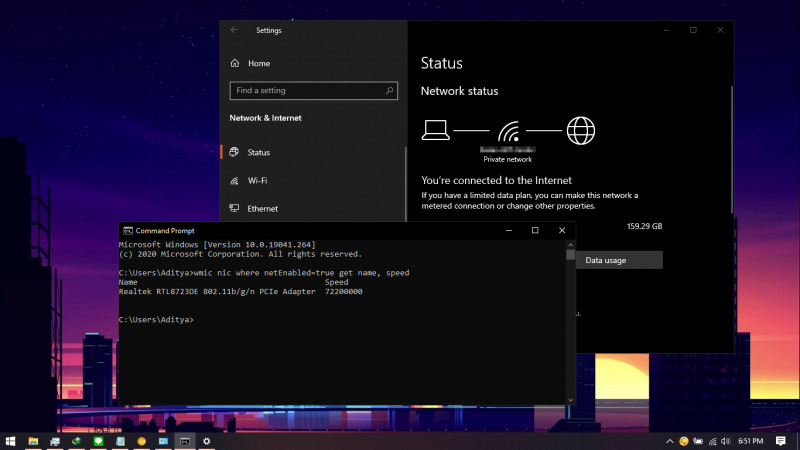Go back using the Settings back arrow
This screenshot has height=450, width=800.
(234, 30)
